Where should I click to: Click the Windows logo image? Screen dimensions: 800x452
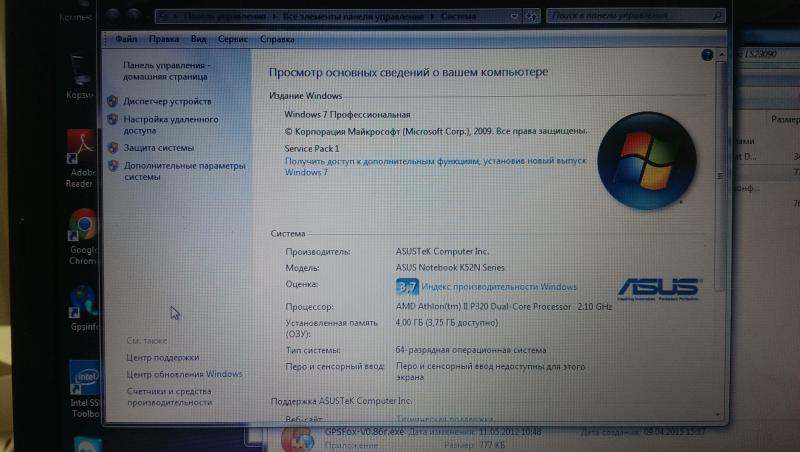click(646, 161)
